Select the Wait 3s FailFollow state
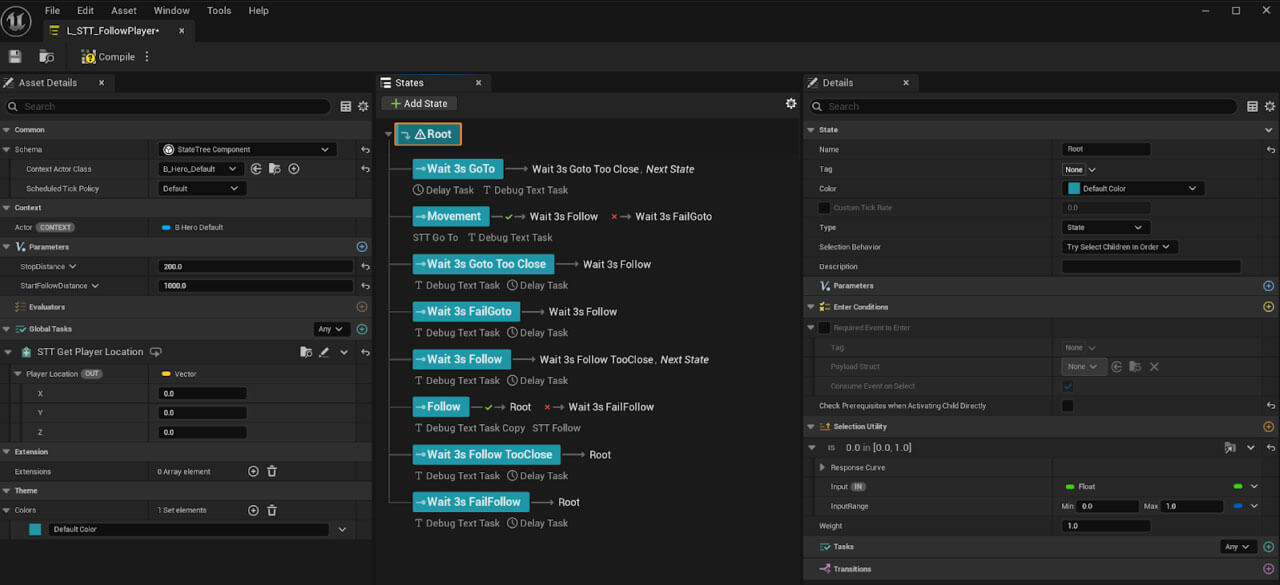This screenshot has height=585, width=1280. pos(471,502)
